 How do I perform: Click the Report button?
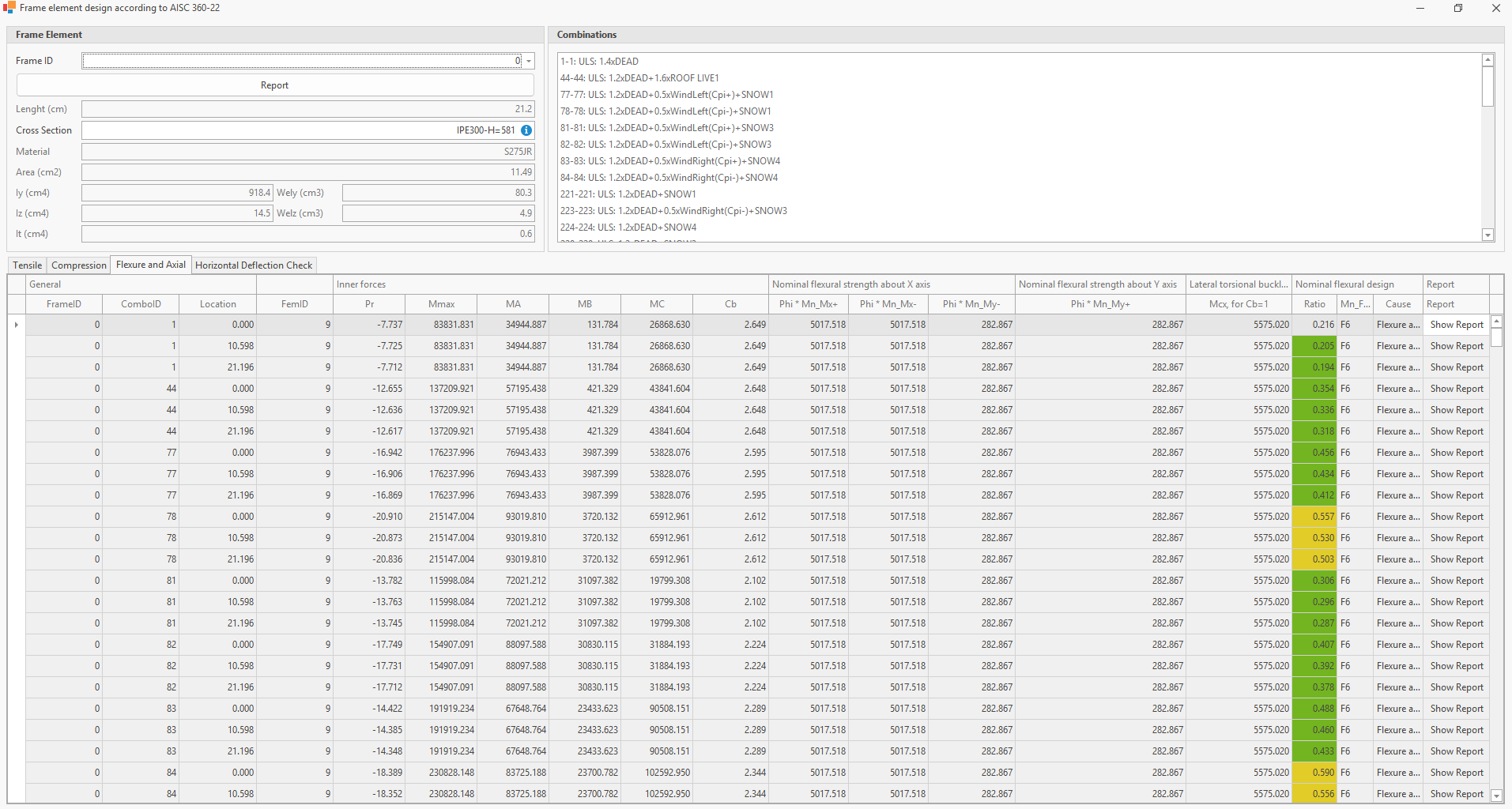pyautogui.click(x=275, y=85)
